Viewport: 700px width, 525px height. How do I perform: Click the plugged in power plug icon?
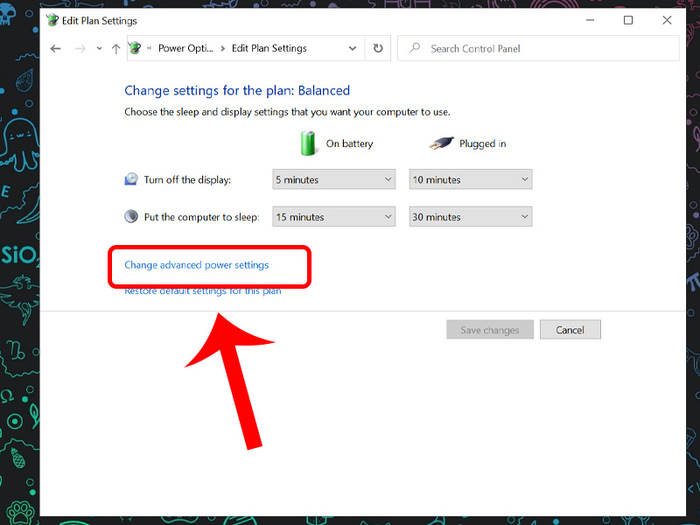tap(441, 143)
